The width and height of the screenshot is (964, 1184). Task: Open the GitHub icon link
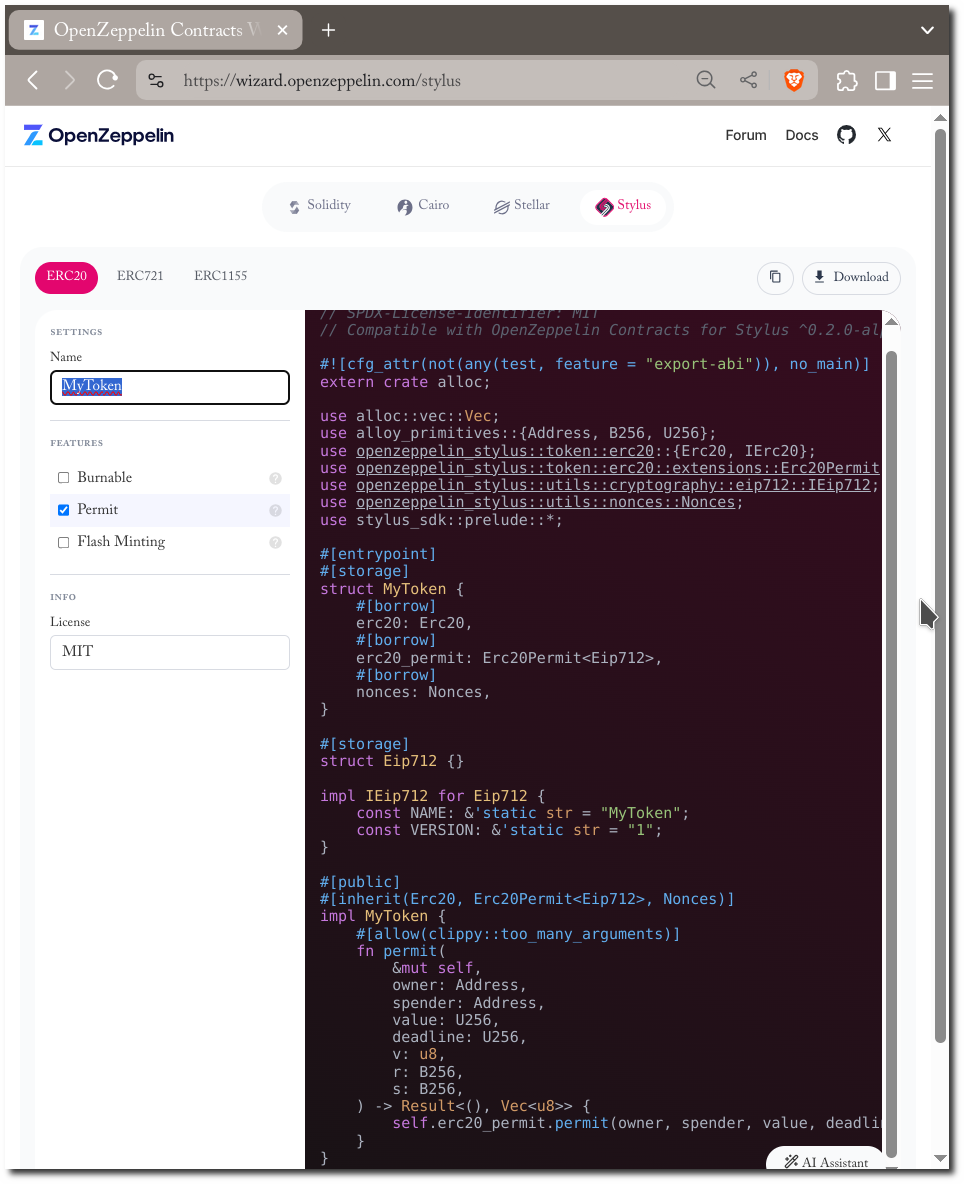(846, 135)
